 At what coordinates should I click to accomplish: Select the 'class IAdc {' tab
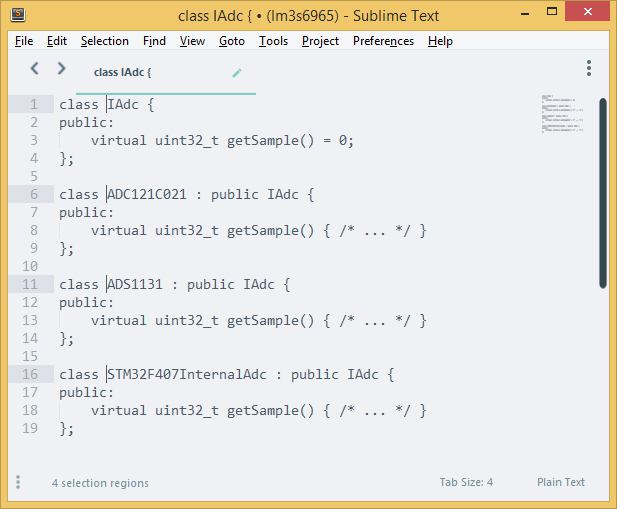pyautogui.click(x=123, y=72)
